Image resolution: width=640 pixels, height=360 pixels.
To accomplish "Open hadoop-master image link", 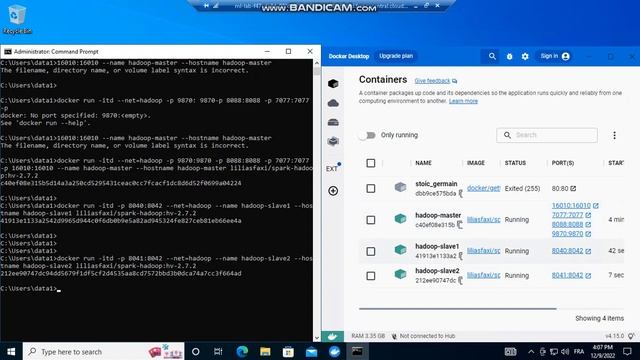I will pos(483,219).
